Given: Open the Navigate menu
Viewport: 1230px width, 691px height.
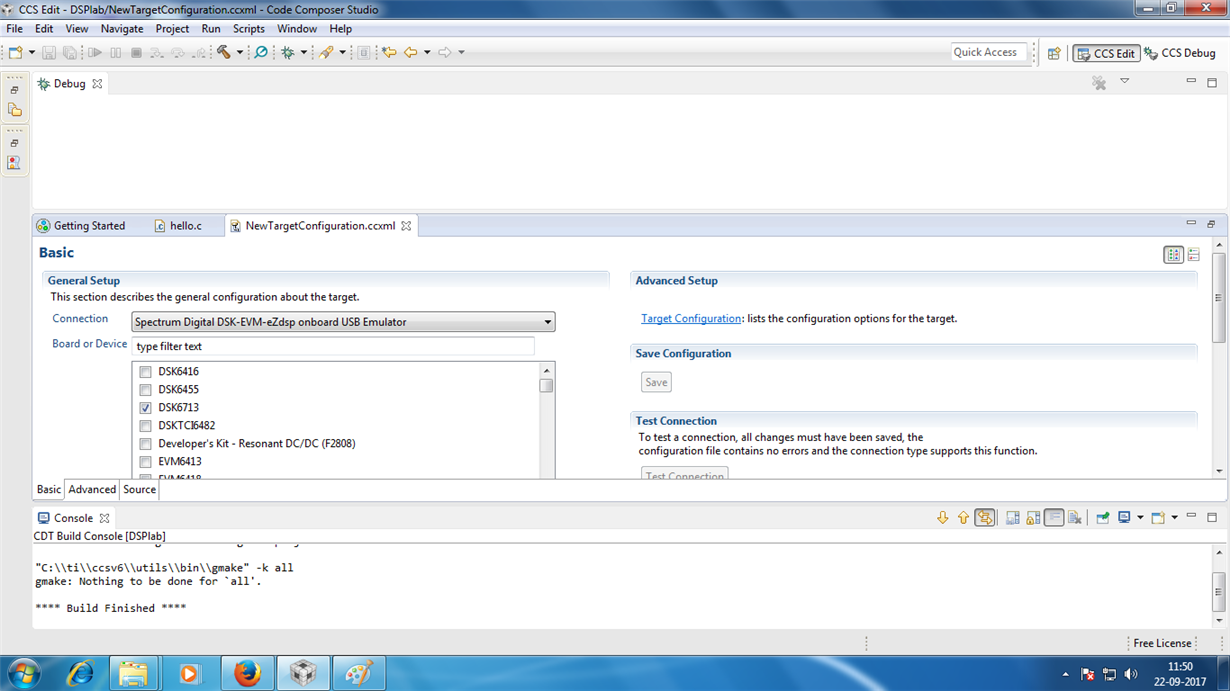Looking at the screenshot, I should point(122,29).
